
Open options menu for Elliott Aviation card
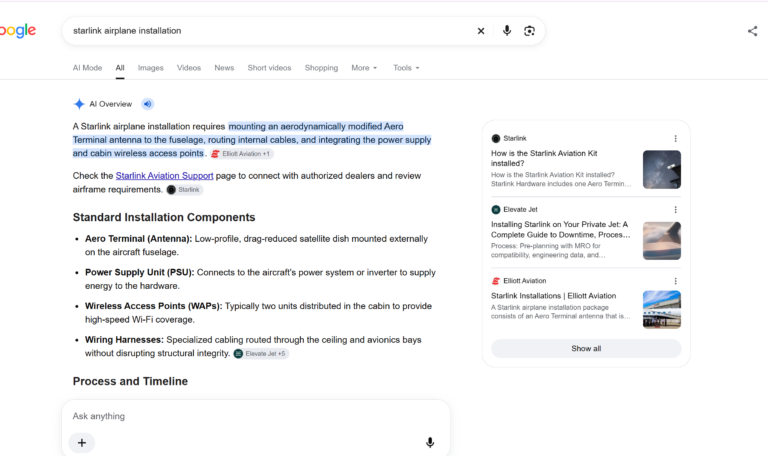tap(675, 281)
